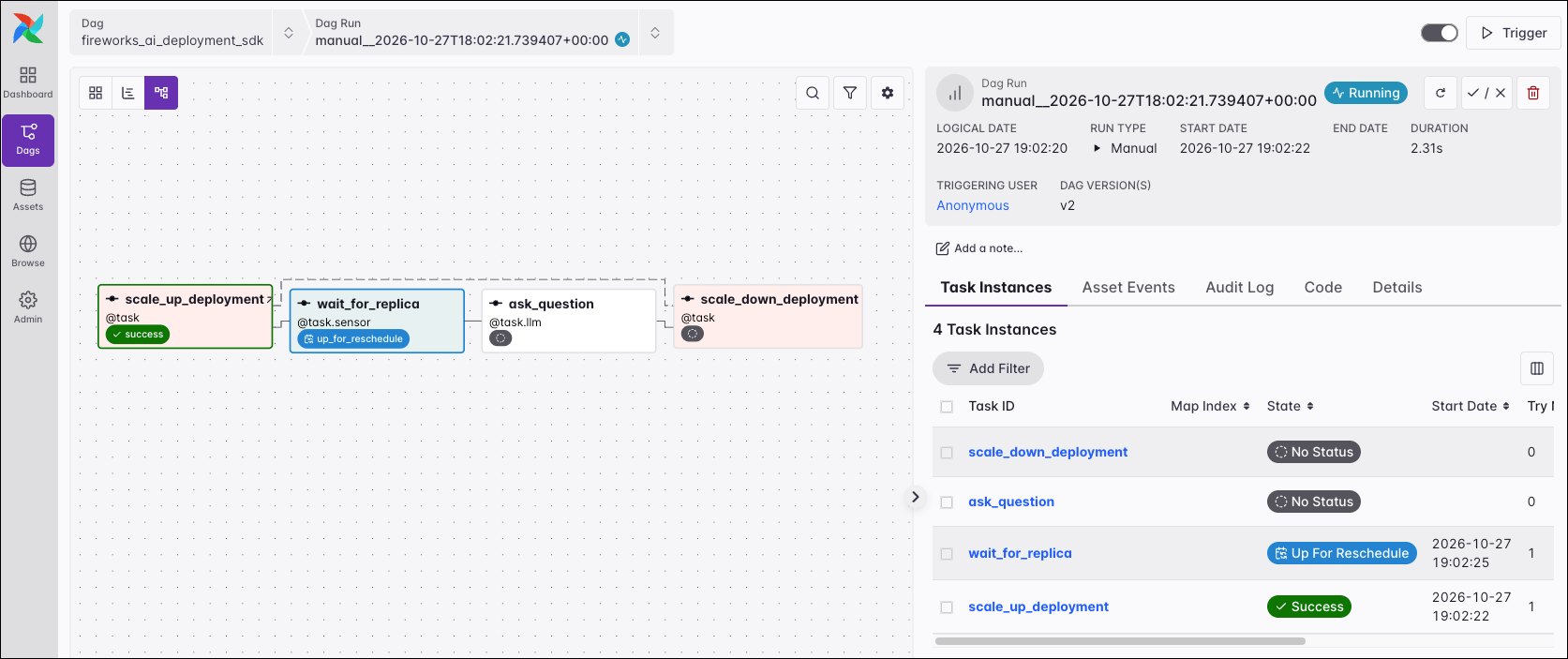This screenshot has height=659, width=1568.
Task: Open the Admin sidebar menu
Action: (28, 307)
